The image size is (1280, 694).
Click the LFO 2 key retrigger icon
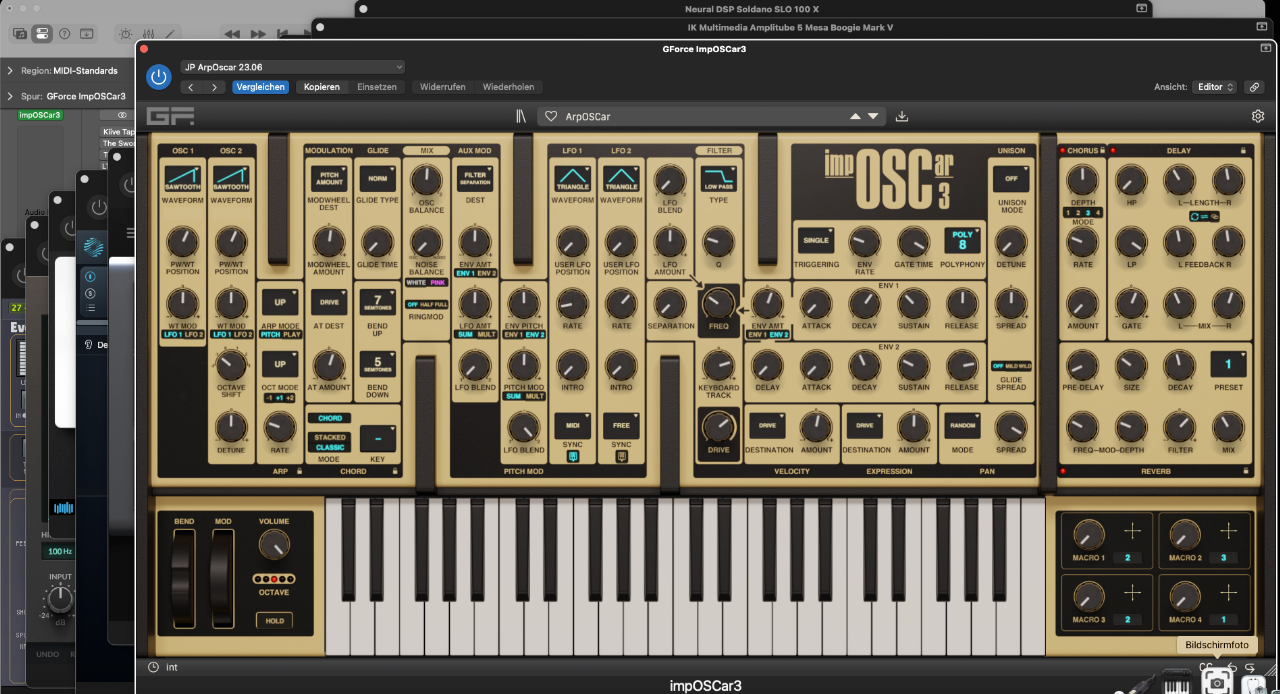tap(621, 456)
